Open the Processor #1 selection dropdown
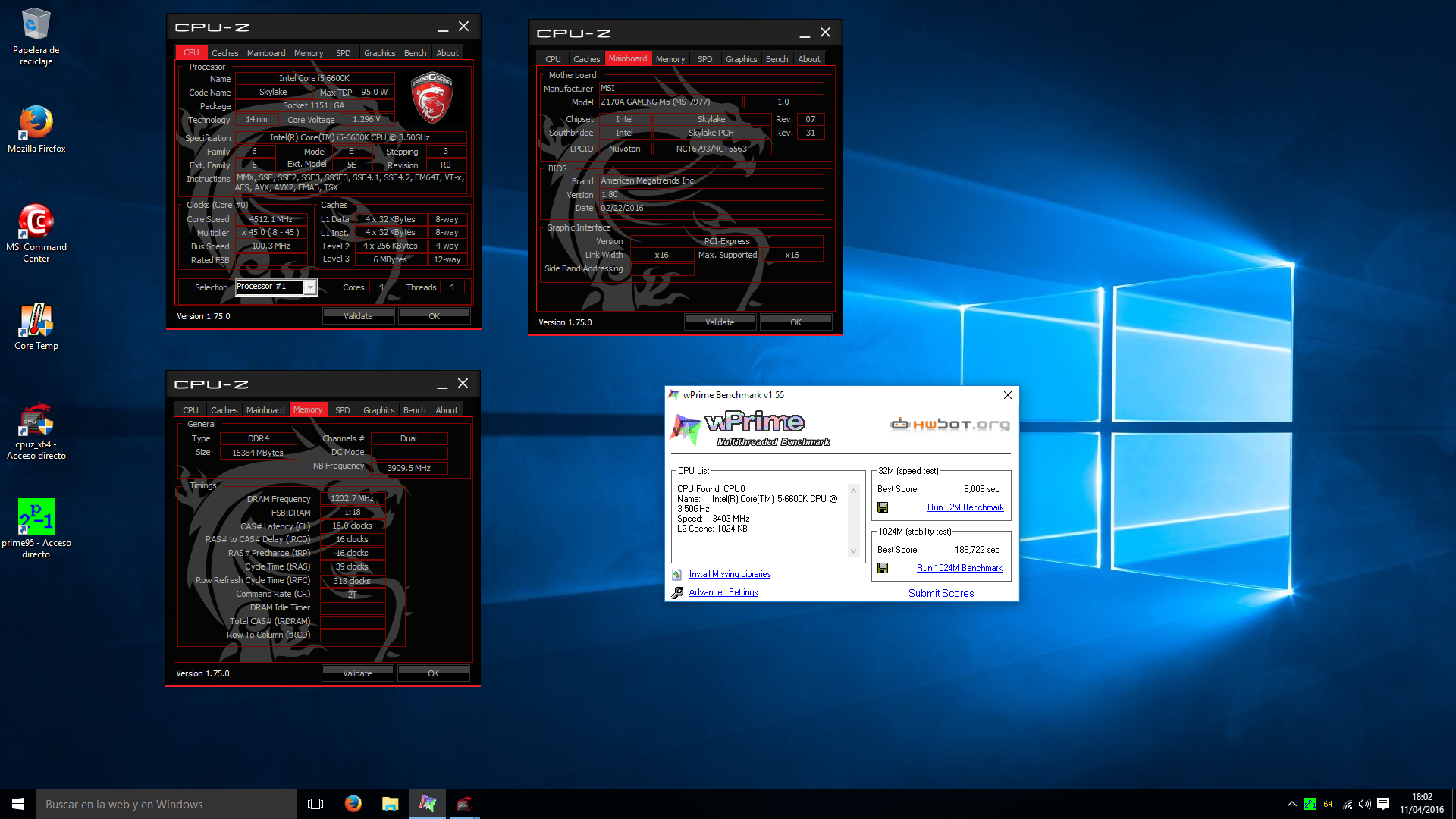This screenshot has height=819, width=1456. tap(310, 287)
